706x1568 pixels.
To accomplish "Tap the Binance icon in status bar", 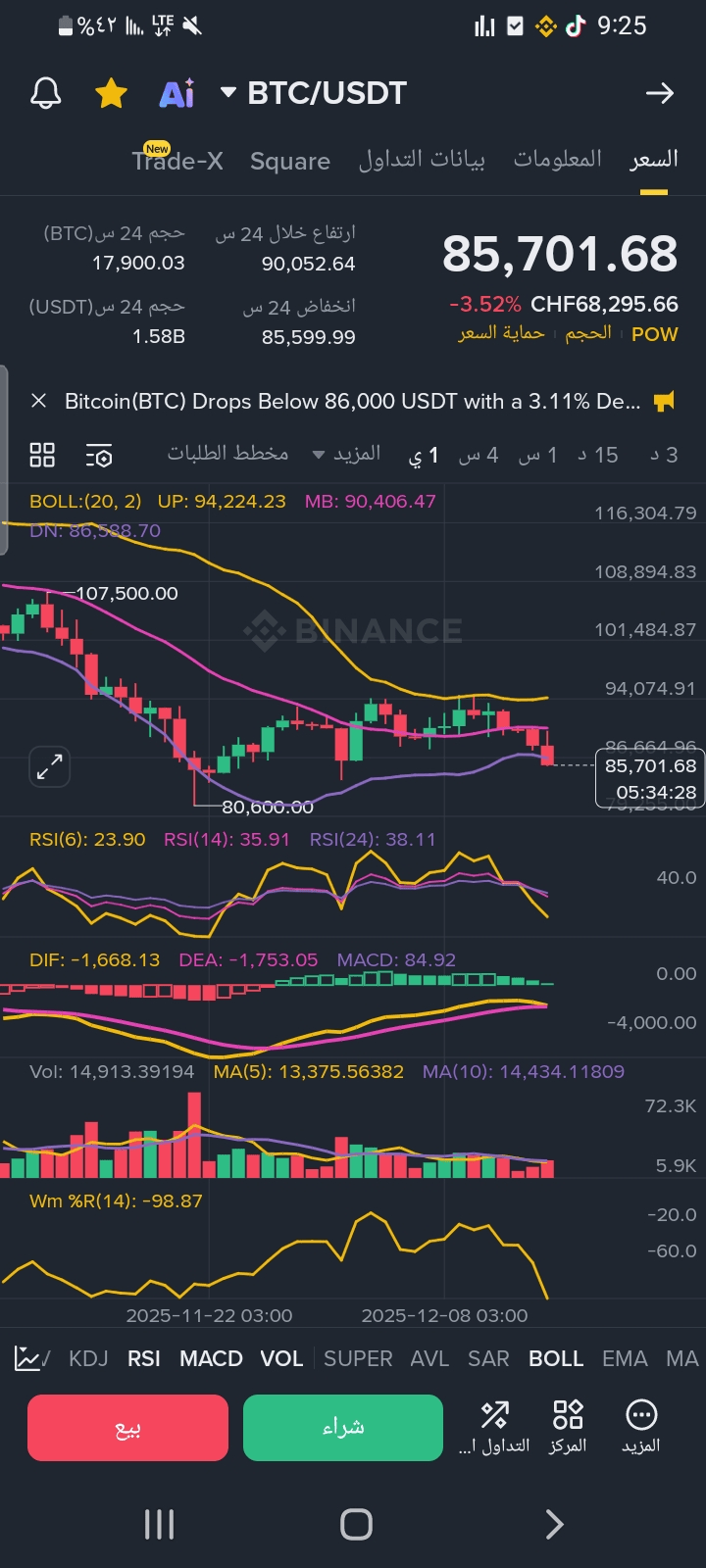I will coord(546,26).
